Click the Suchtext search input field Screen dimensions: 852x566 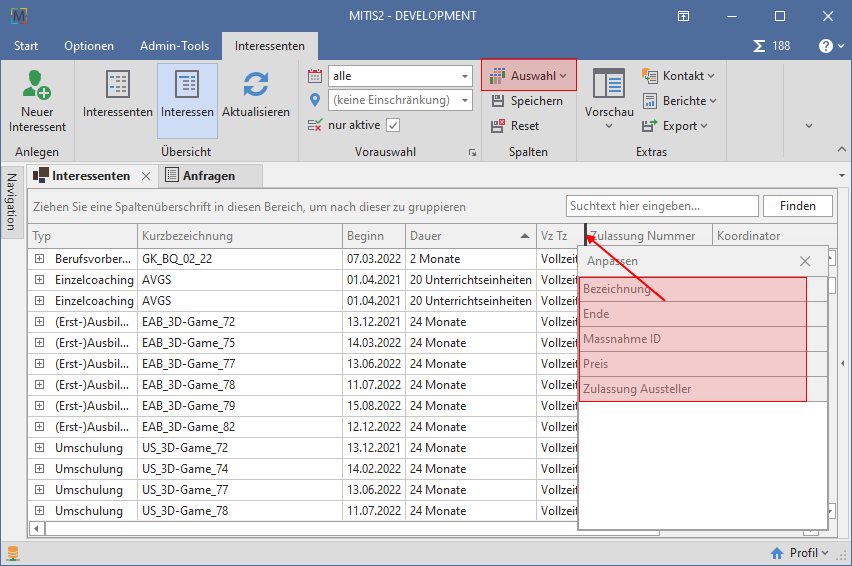point(661,206)
